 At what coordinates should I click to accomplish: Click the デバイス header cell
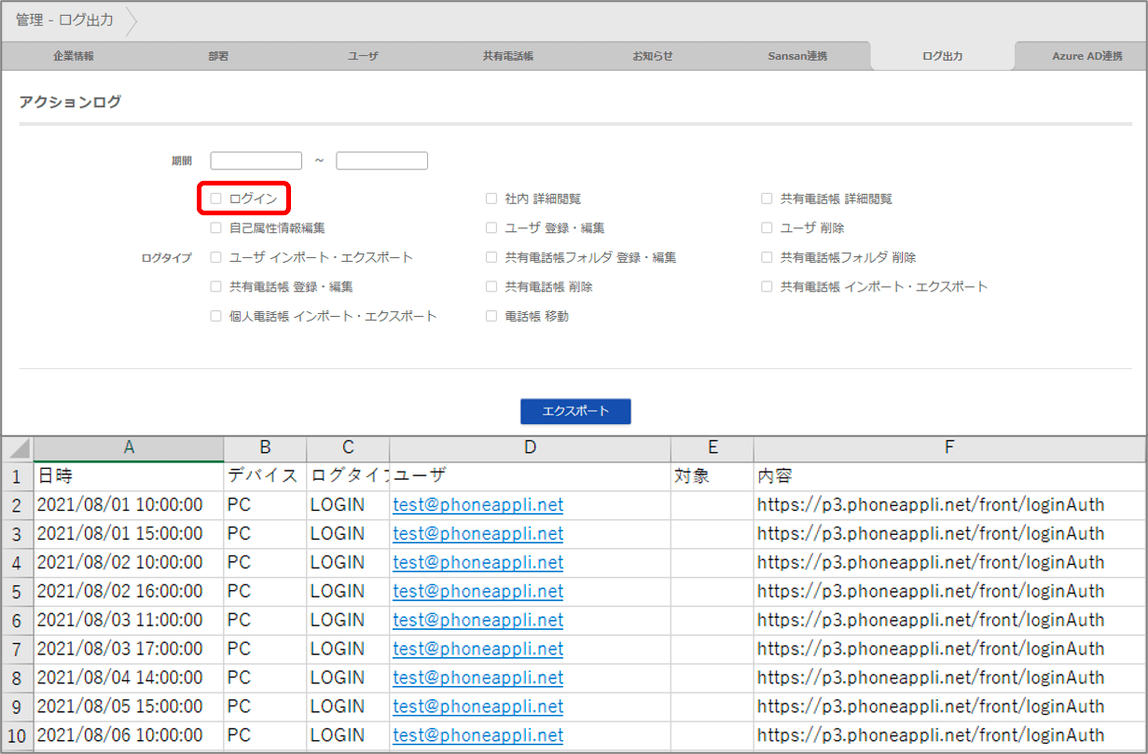tap(265, 477)
